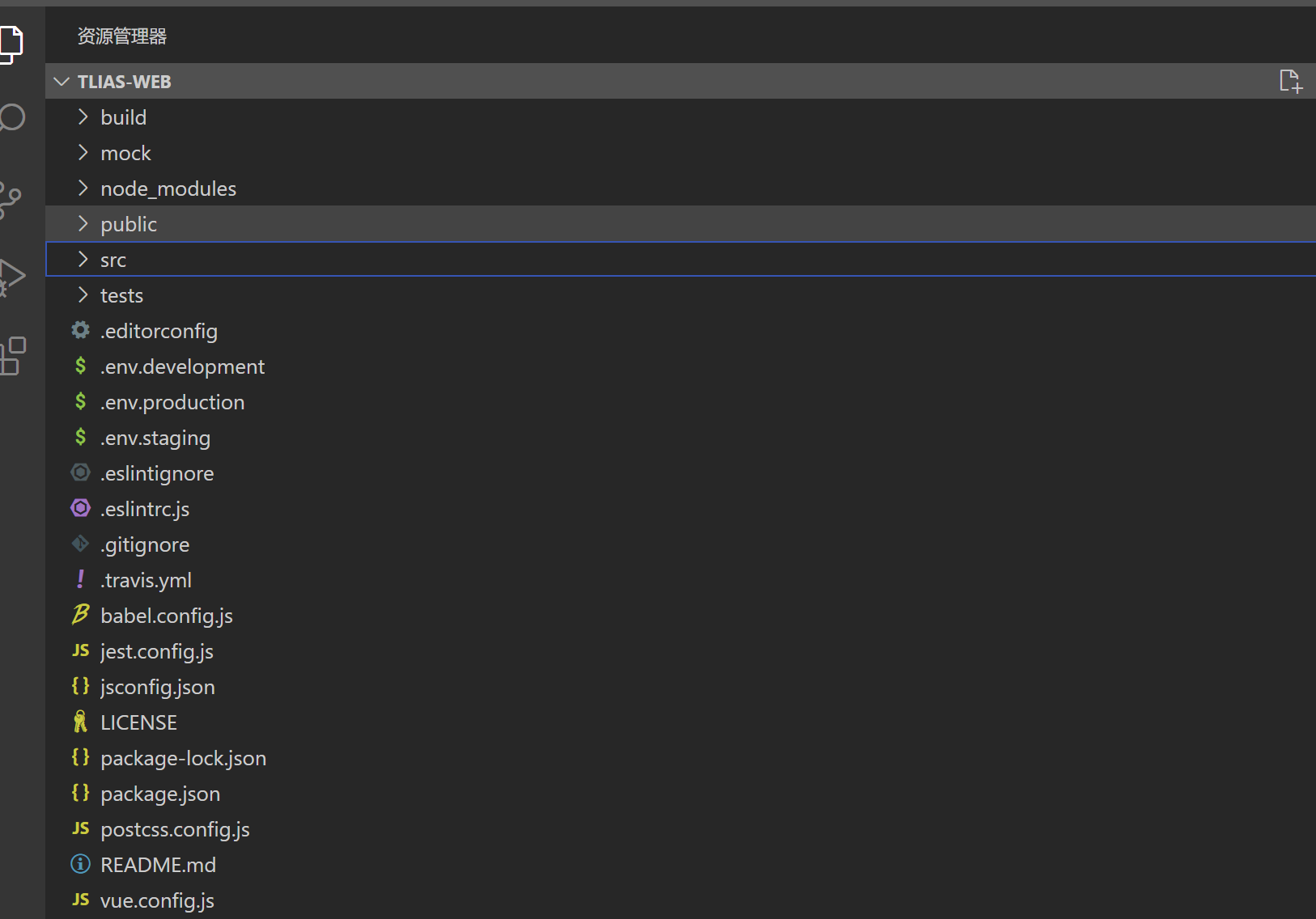Click the 资源管理器 panel title

click(122, 36)
